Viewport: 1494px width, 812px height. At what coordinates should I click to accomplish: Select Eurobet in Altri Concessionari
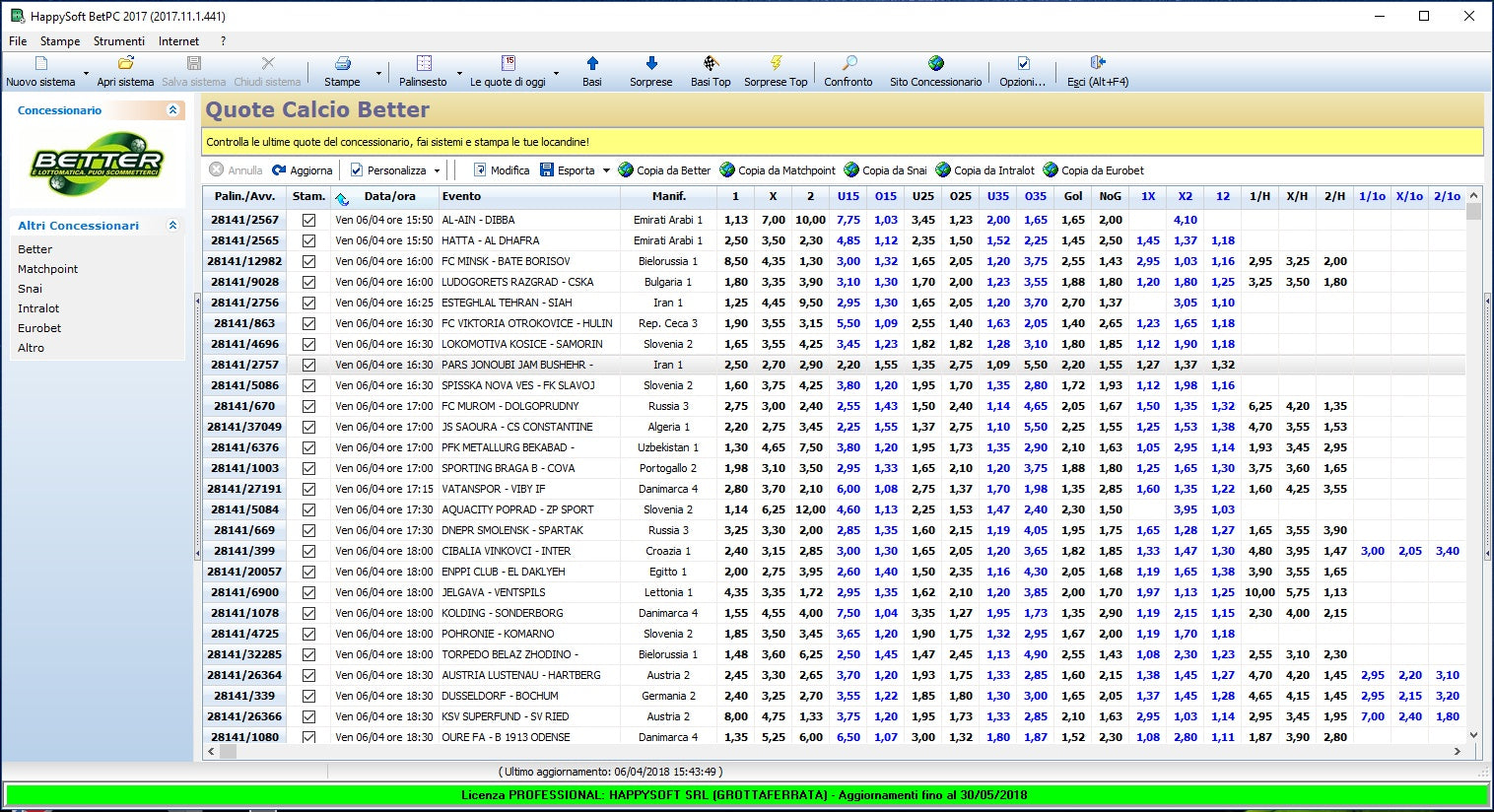pos(39,328)
